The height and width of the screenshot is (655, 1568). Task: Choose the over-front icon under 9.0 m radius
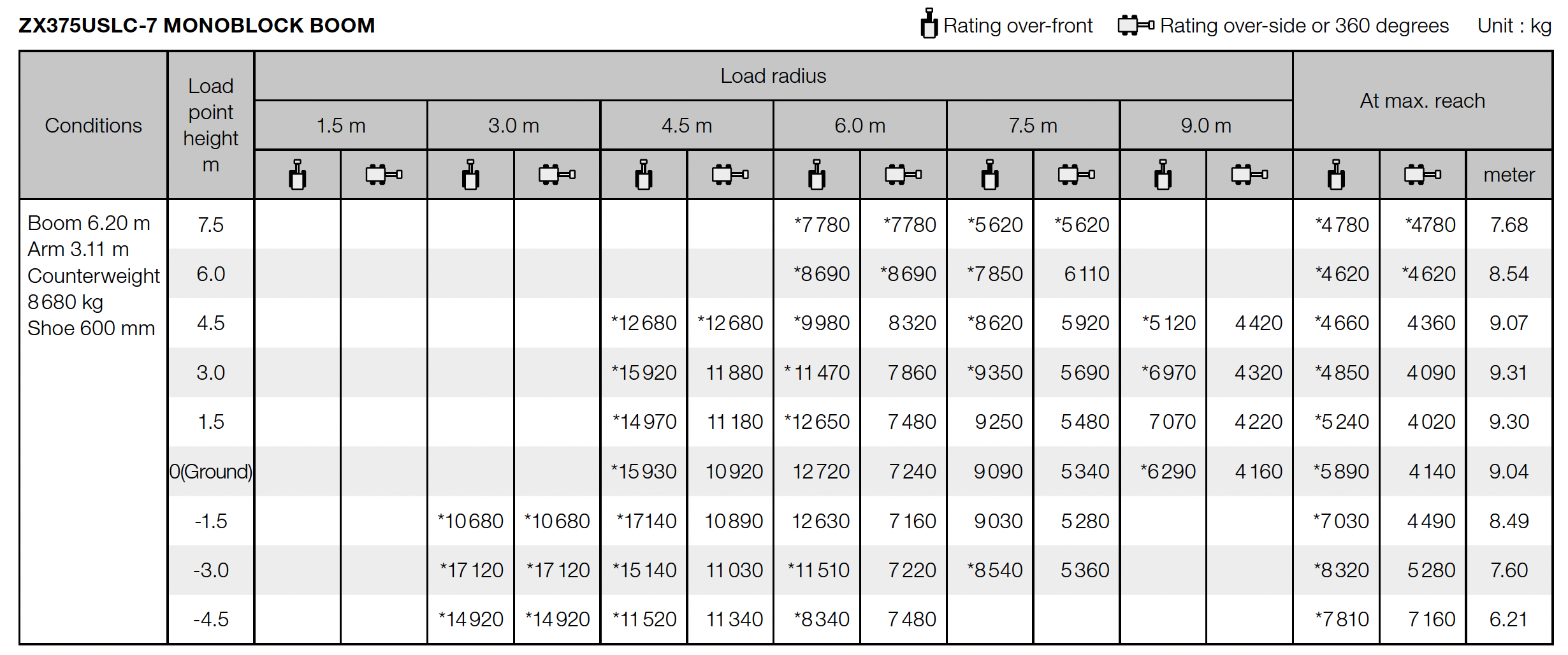point(1163,175)
